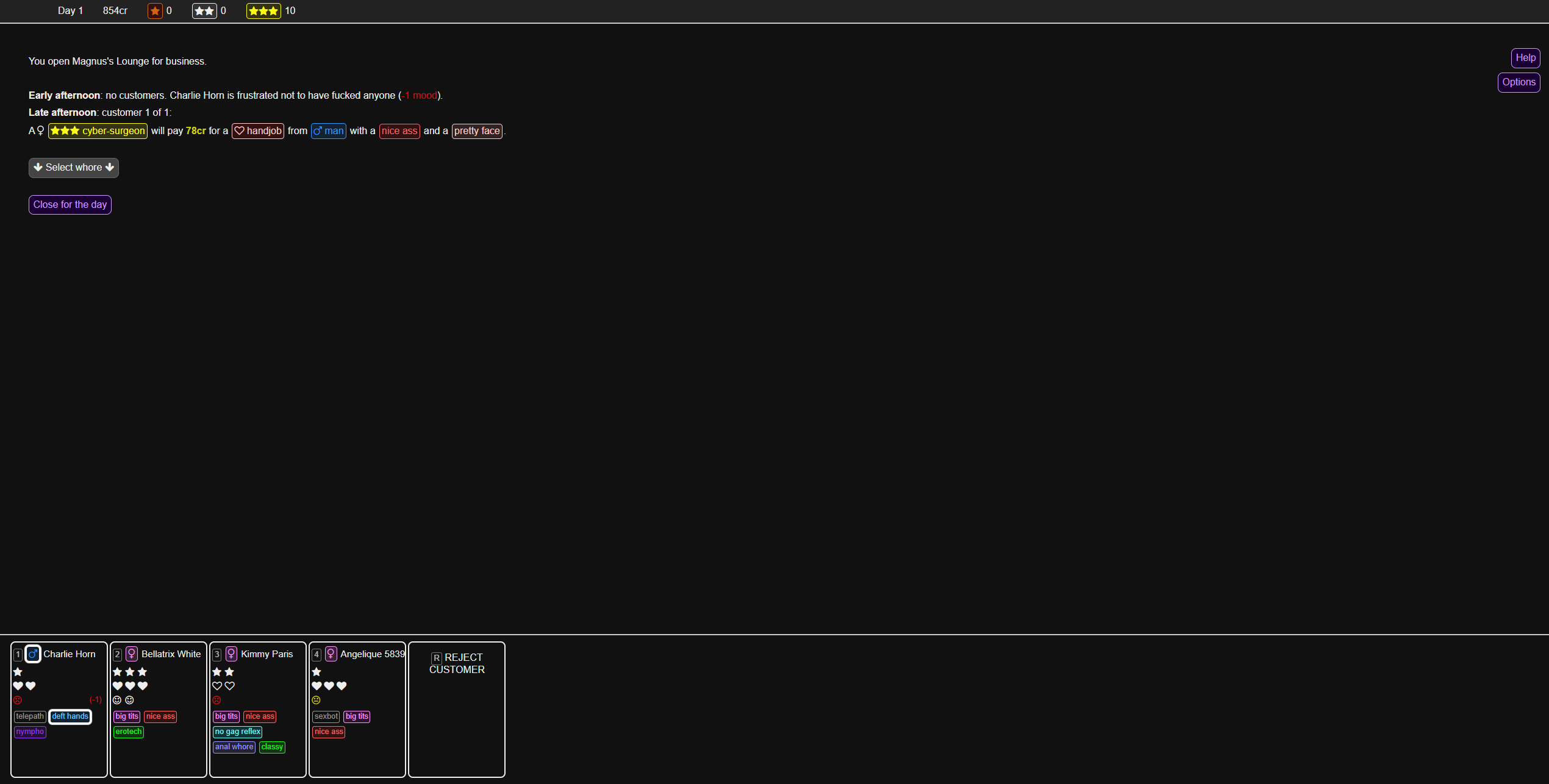Click Angelique 5839's female gender icon

(x=331, y=654)
